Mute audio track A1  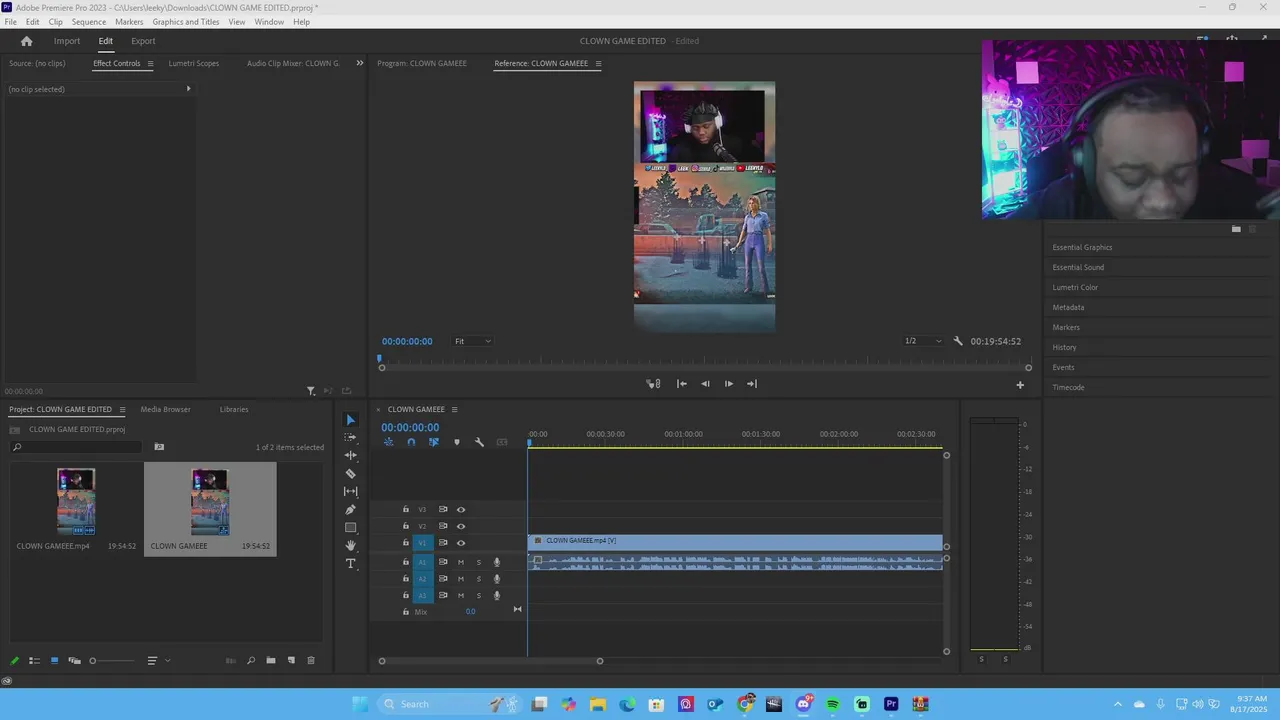click(x=461, y=562)
